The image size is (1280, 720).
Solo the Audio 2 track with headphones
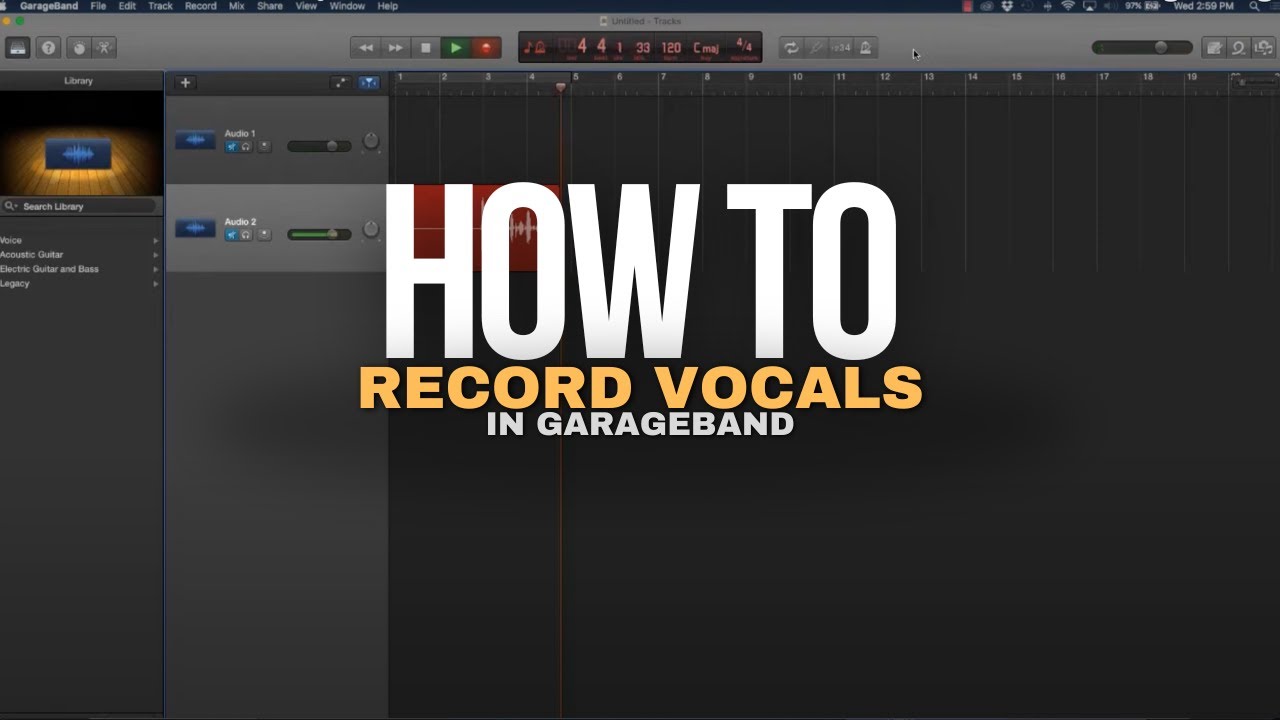coord(245,234)
